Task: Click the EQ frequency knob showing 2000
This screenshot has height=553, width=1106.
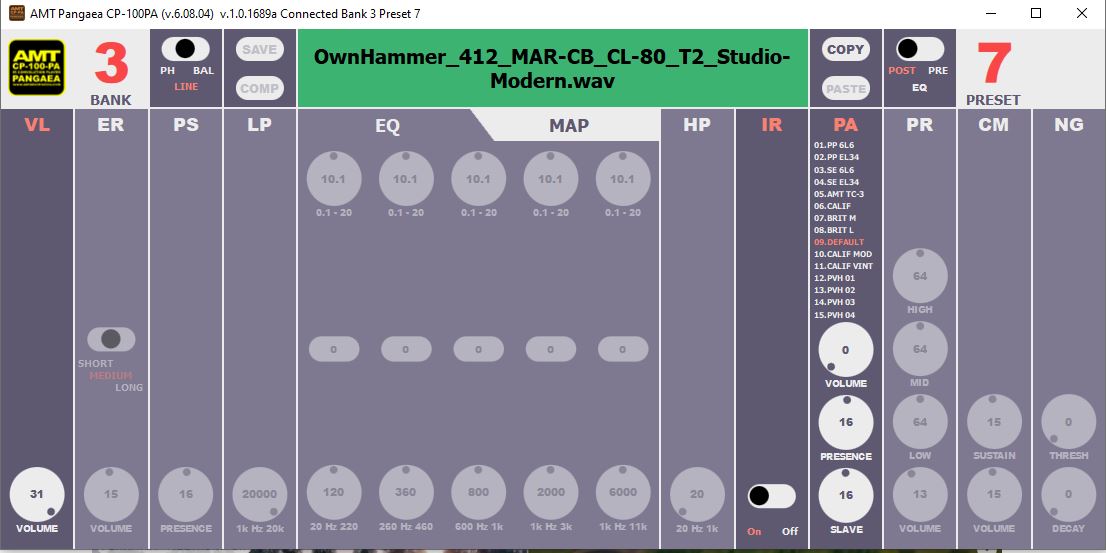Action: point(550,492)
